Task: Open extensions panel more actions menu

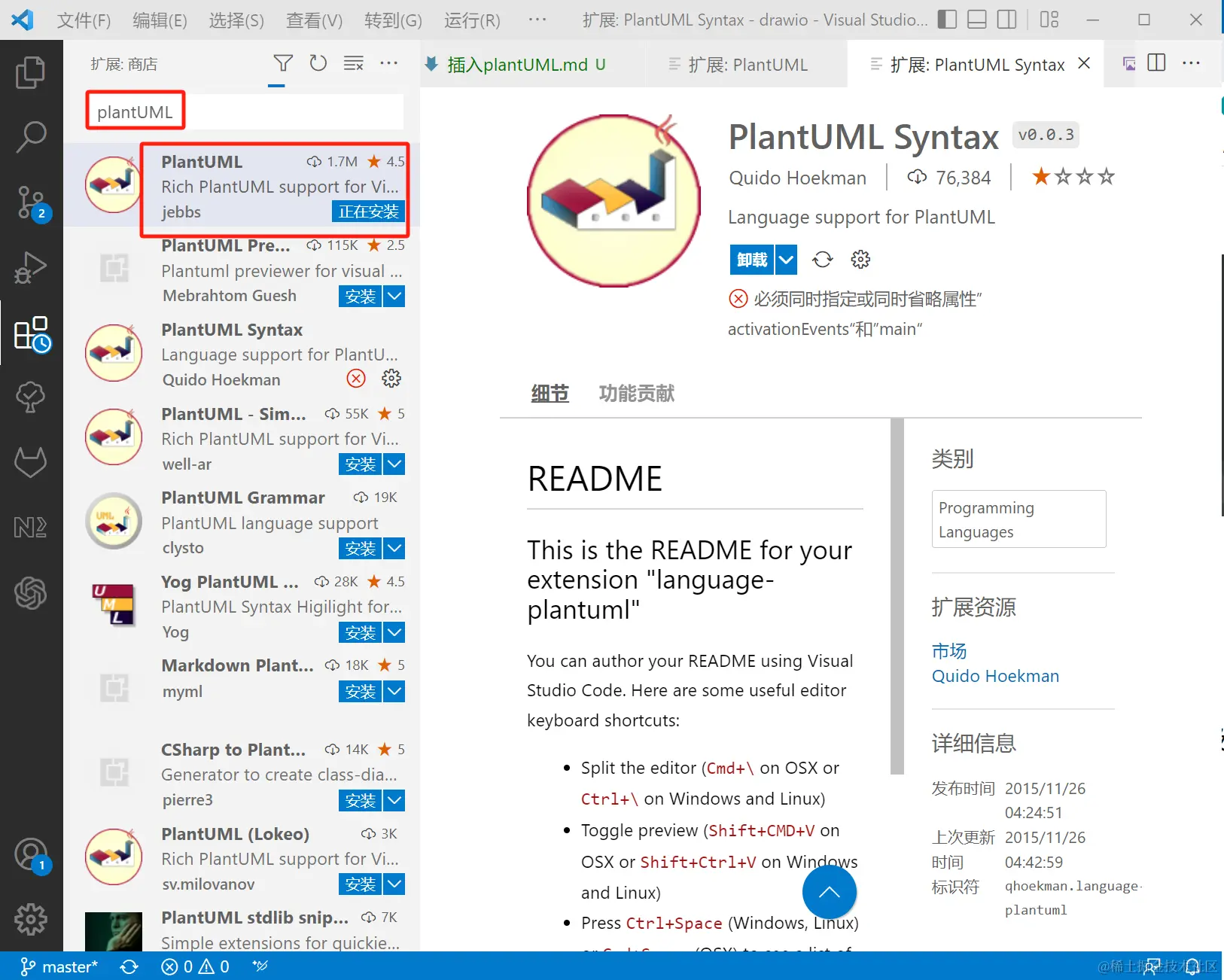Action: [389, 63]
